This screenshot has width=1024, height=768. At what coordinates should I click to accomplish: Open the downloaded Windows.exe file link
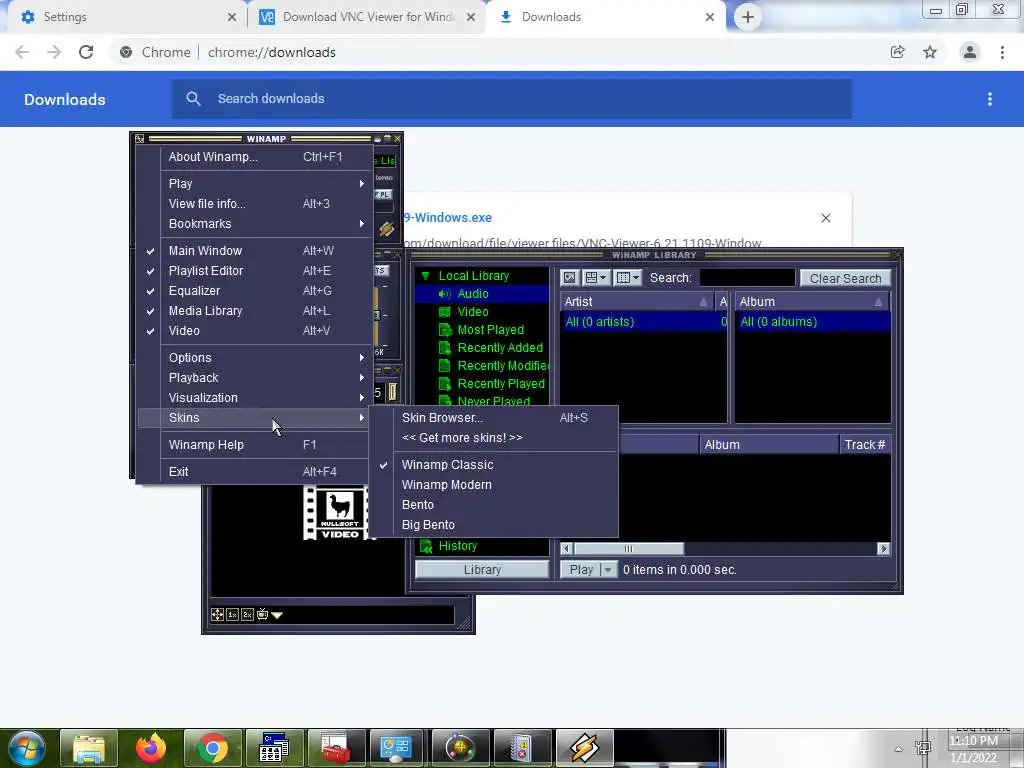click(448, 217)
